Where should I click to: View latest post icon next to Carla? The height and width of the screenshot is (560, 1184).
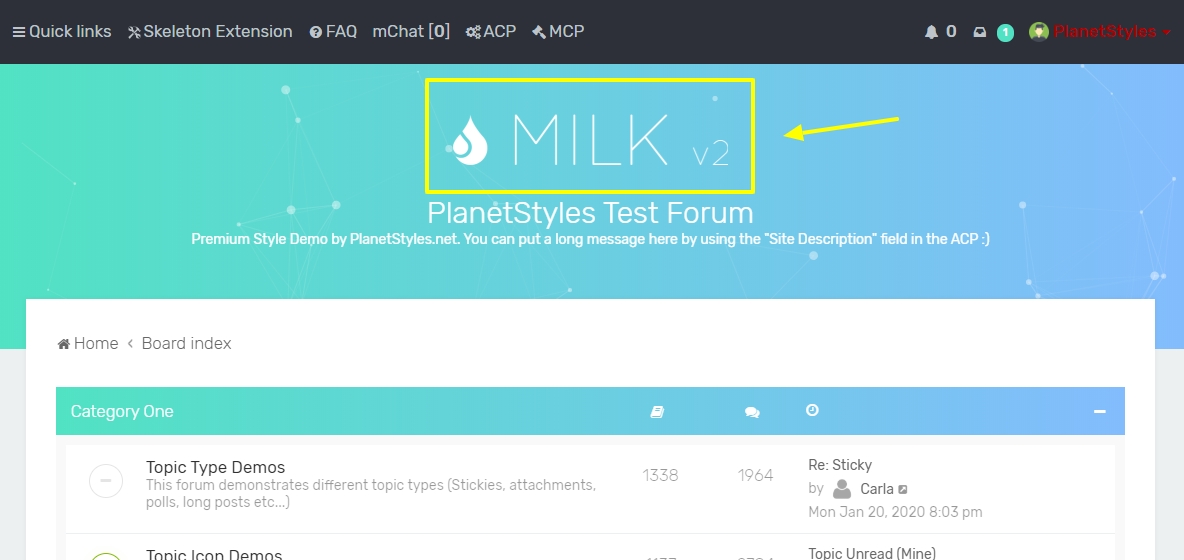(903, 490)
